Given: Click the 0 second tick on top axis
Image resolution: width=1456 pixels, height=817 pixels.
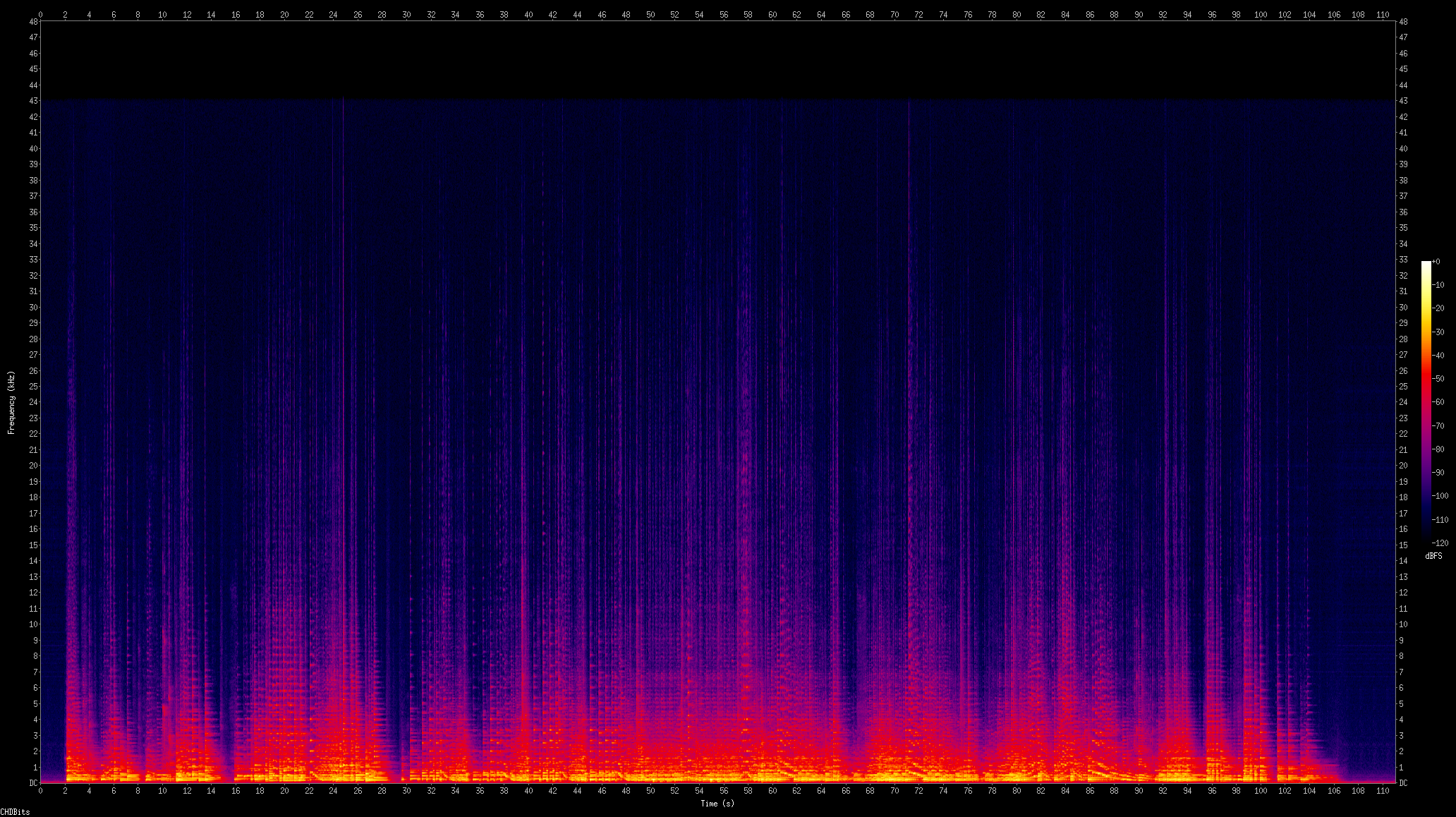Looking at the screenshot, I should pyautogui.click(x=40, y=14).
